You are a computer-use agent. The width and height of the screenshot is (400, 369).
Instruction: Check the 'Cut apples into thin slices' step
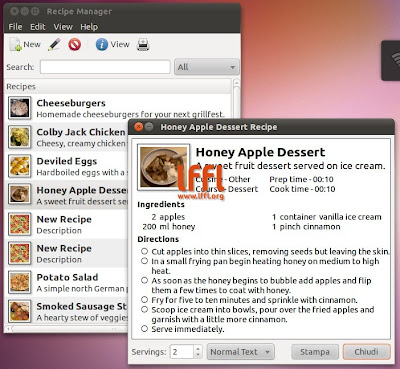(x=144, y=251)
